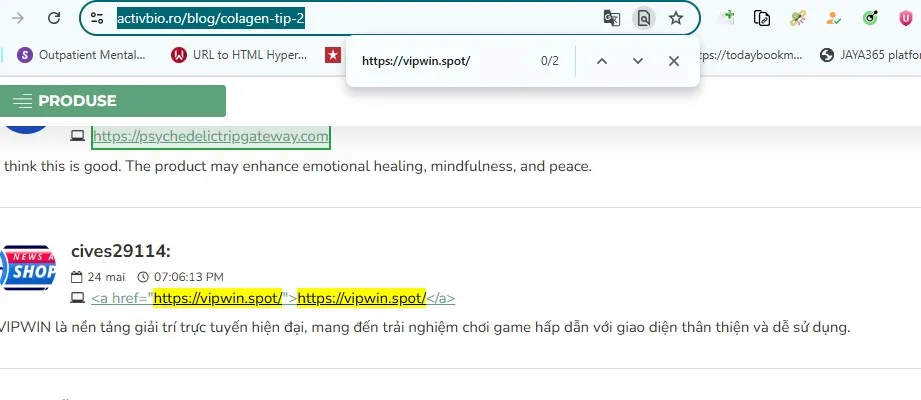Open the pink shield U extension
This screenshot has width=921, height=400.
906,18
